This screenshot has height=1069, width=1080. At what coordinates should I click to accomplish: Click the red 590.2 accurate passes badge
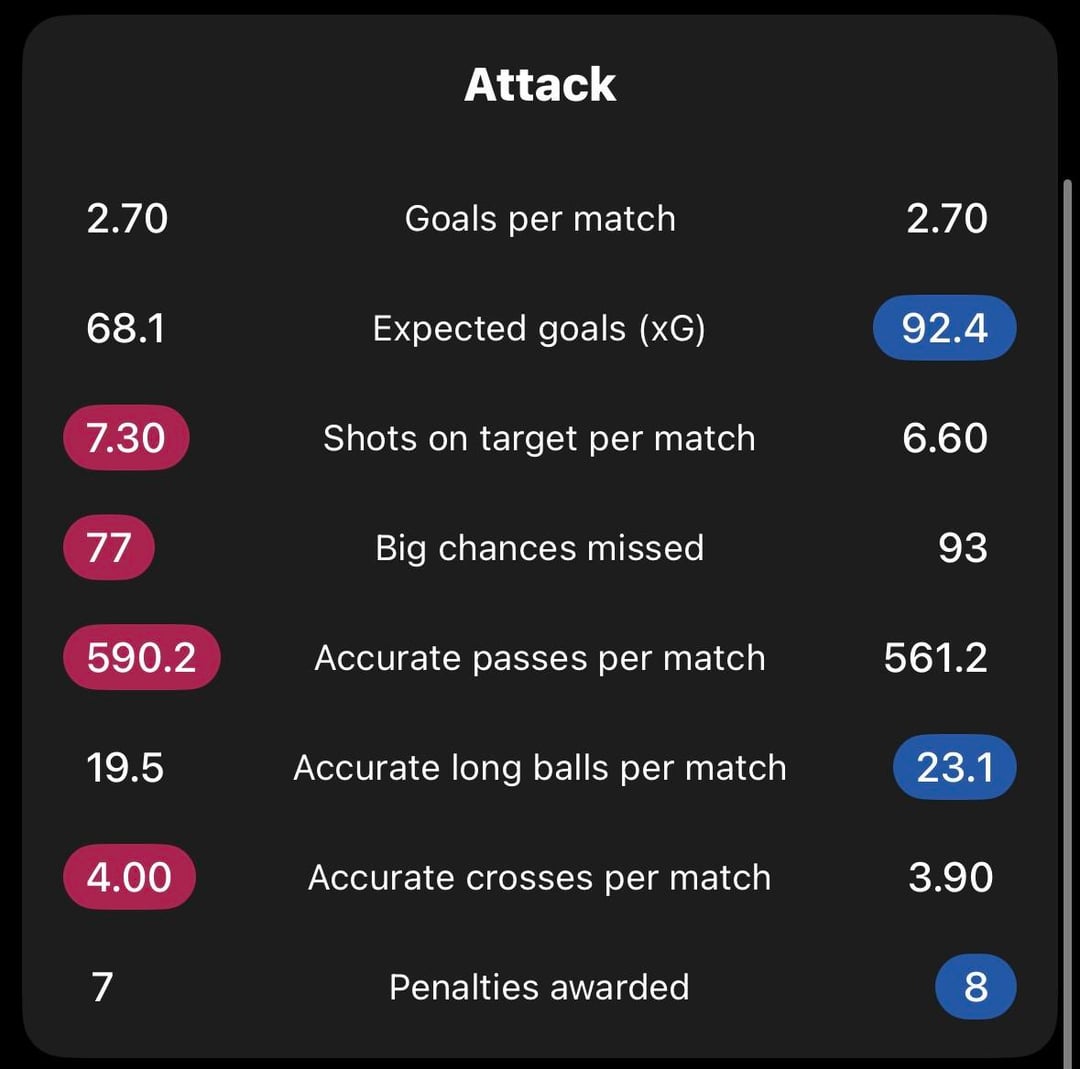[x=141, y=658]
